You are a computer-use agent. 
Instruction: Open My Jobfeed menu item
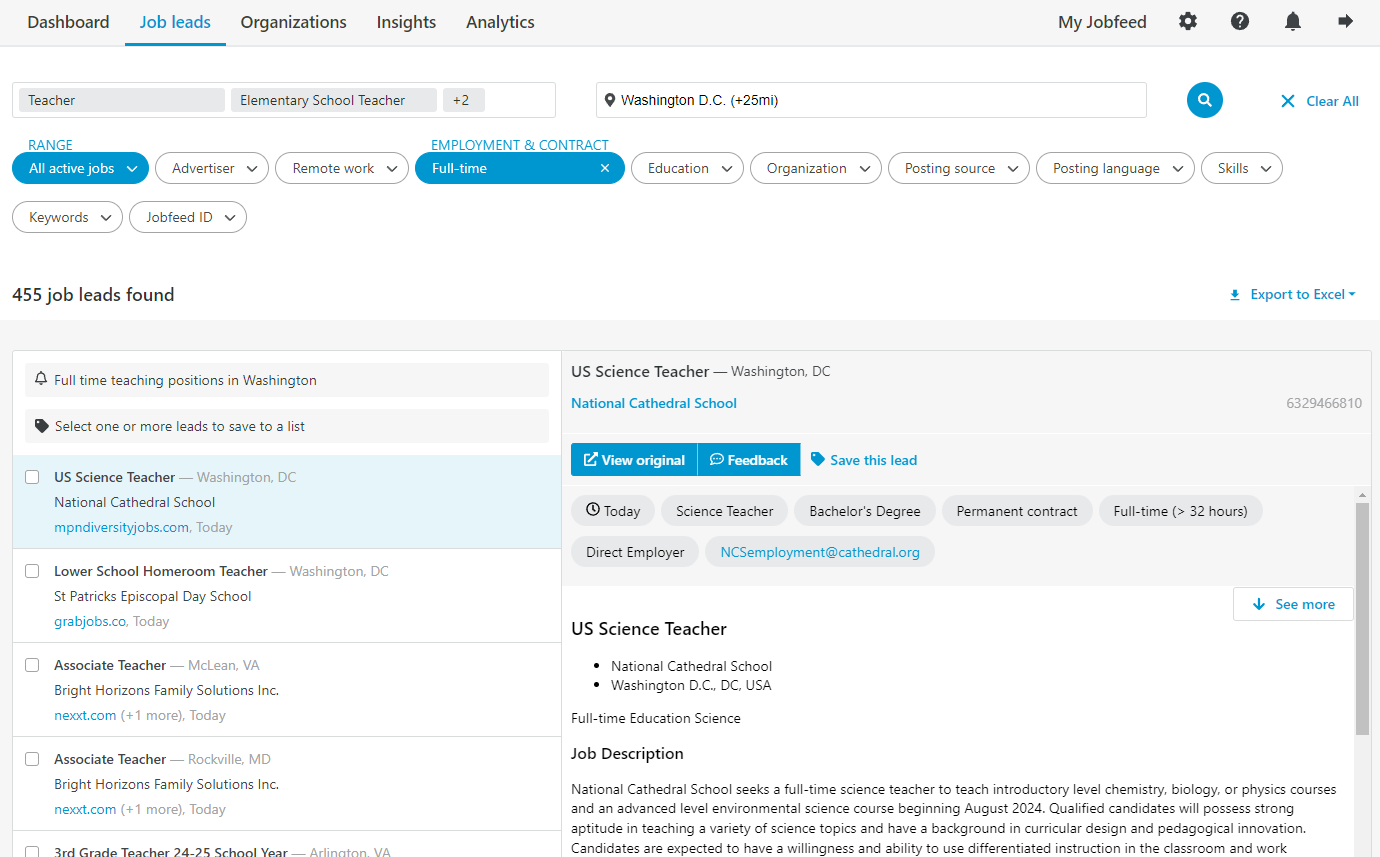click(x=1102, y=22)
